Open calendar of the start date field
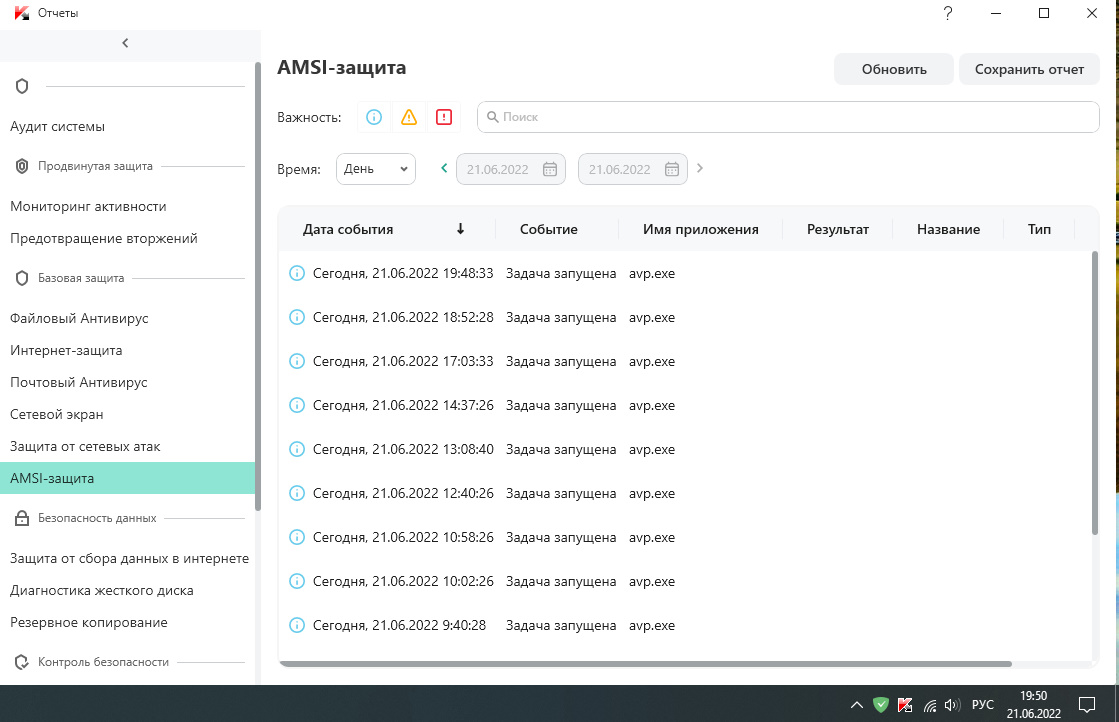Screen dimensions: 1119x722 pyautogui.click(x=550, y=169)
